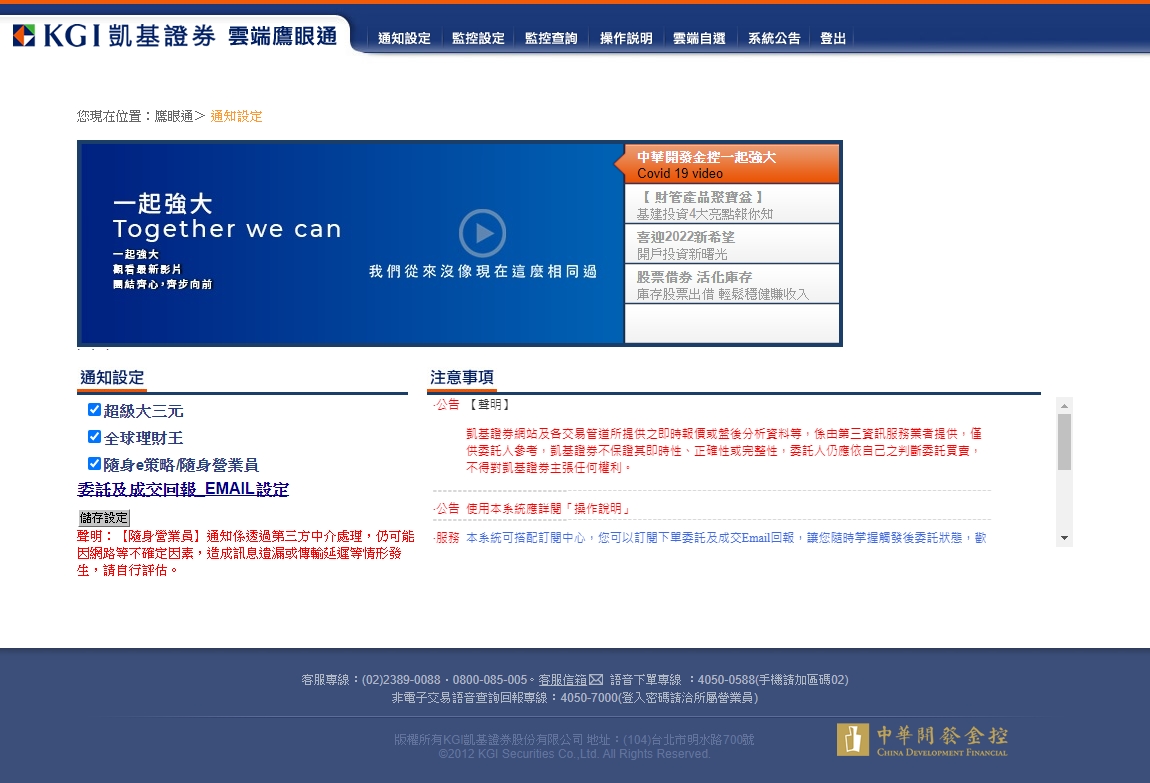Click the 注意事項 scroll down arrow
Screen dimensions: 1150x783
tap(1064, 538)
